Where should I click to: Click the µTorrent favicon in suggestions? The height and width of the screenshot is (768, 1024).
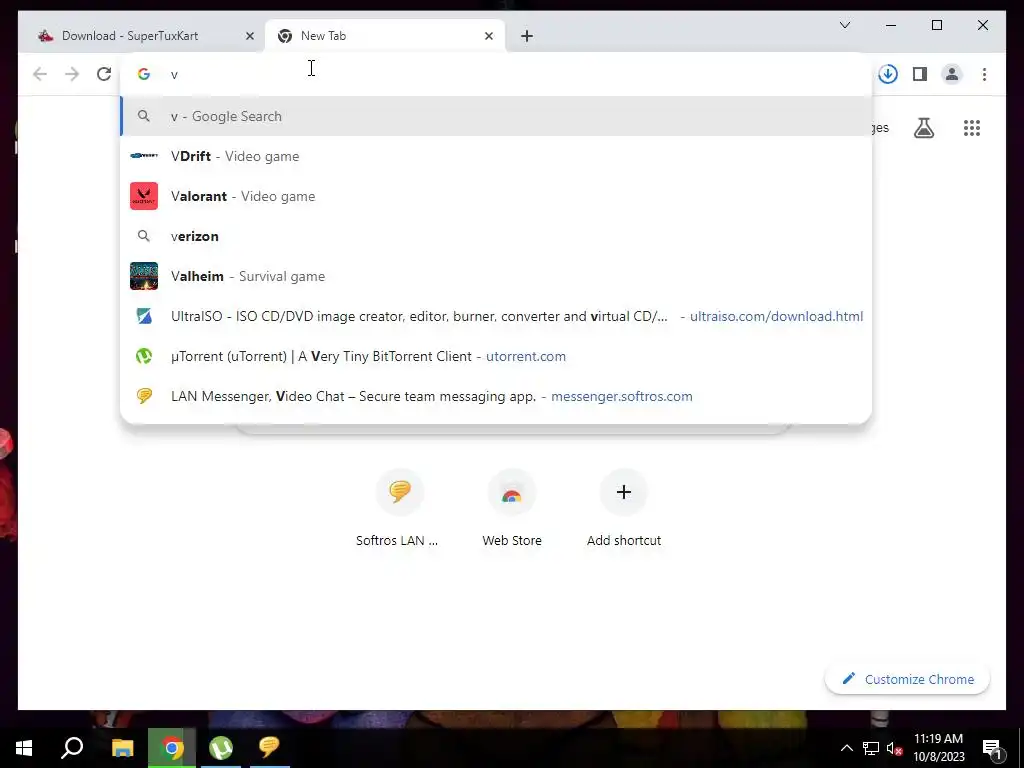[x=144, y=356]
